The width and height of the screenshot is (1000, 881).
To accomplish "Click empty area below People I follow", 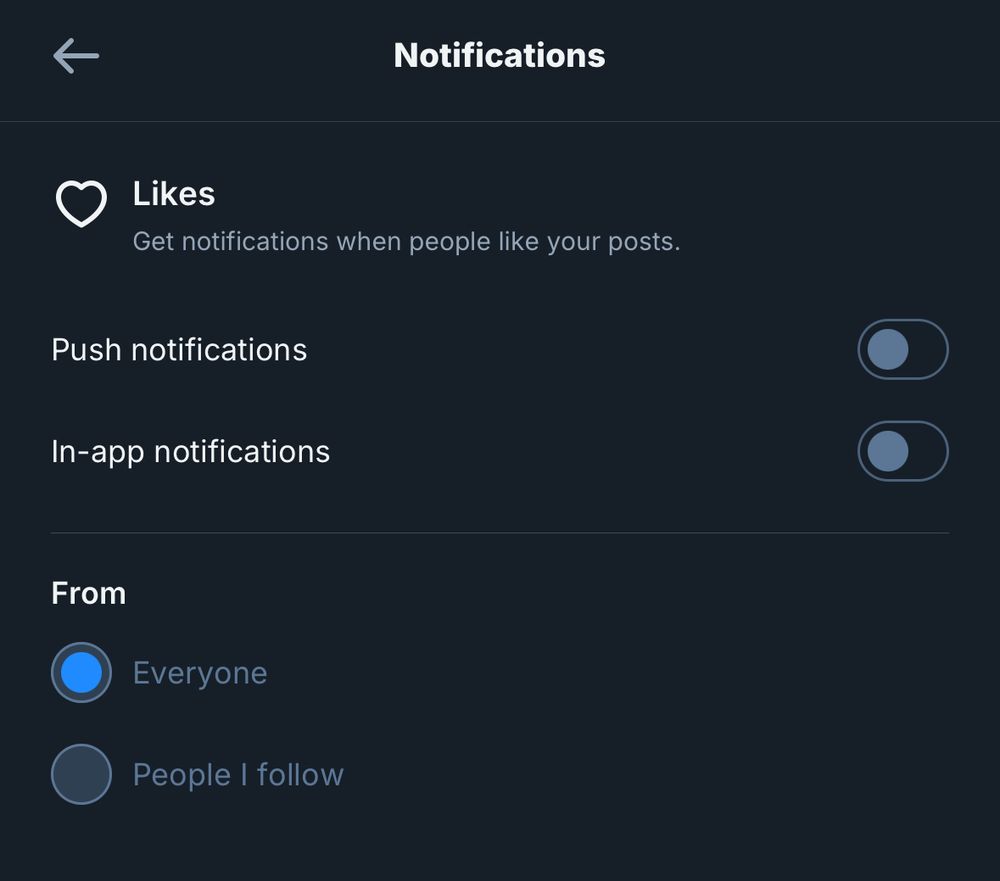I will [500, 843].
